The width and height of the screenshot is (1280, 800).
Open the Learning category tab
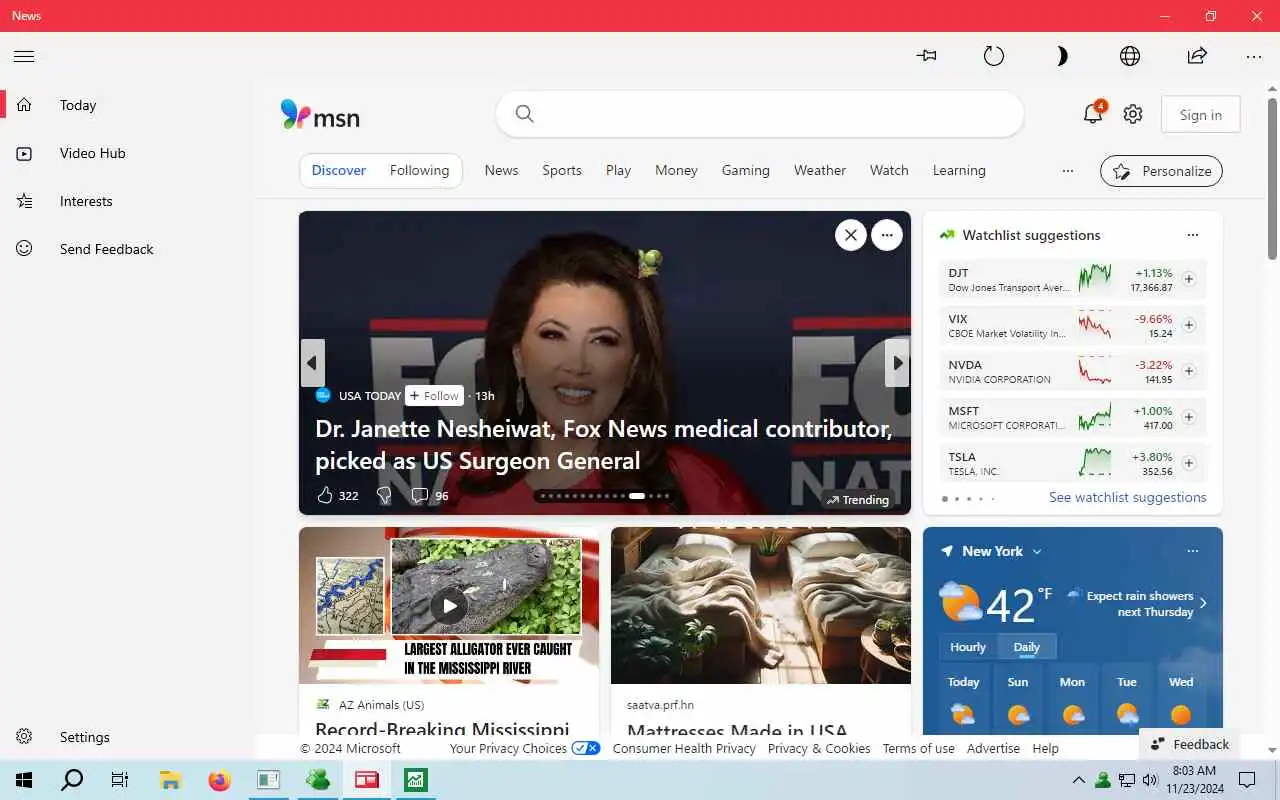[x=959, y=170]
